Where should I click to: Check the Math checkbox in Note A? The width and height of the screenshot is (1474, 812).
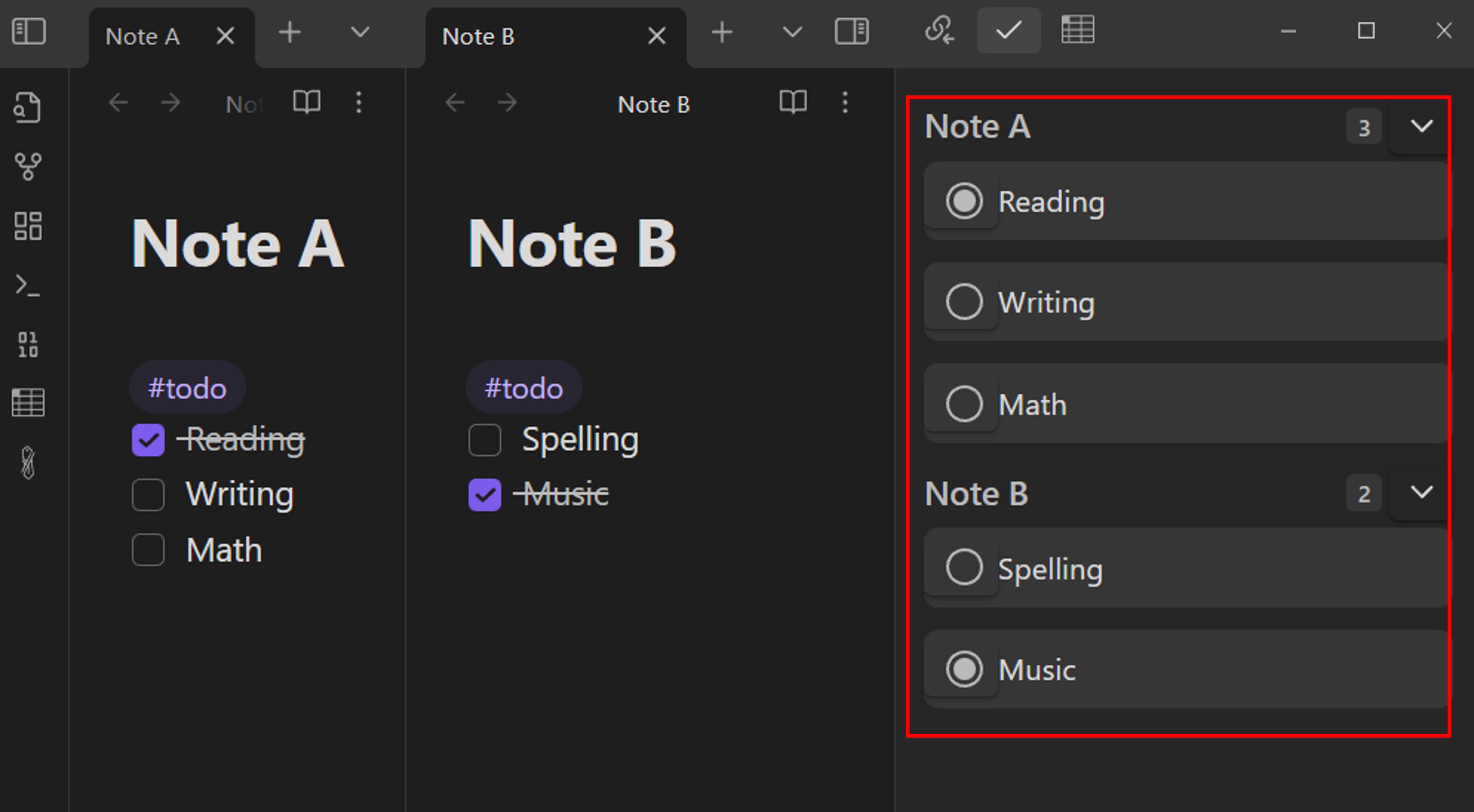pos(148,550)
